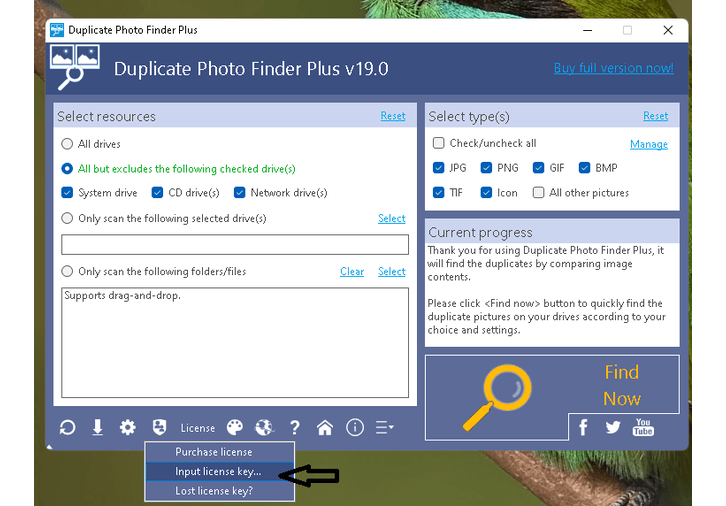Click the home icon in the toolbar
The image size is (726, 506).
tap(325, 427)
